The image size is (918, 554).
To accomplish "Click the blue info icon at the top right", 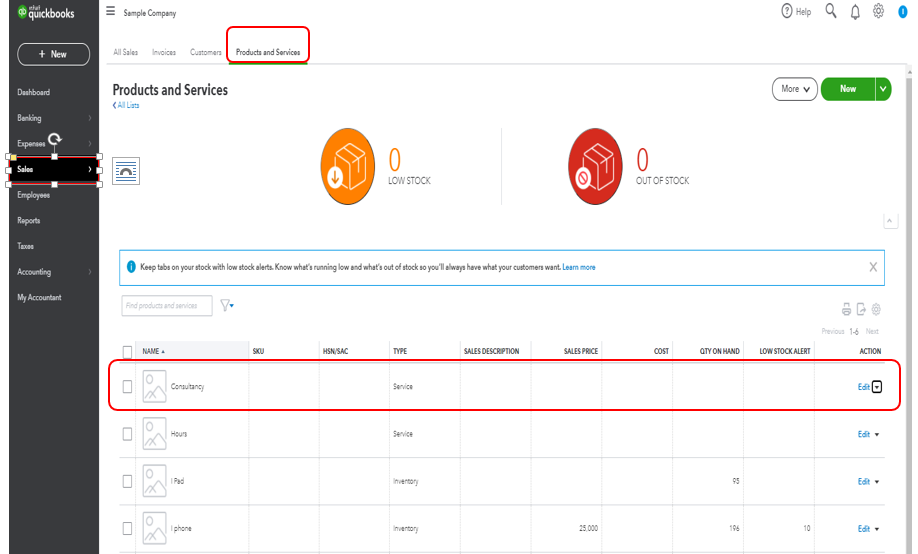I will [x=902, y=12].
